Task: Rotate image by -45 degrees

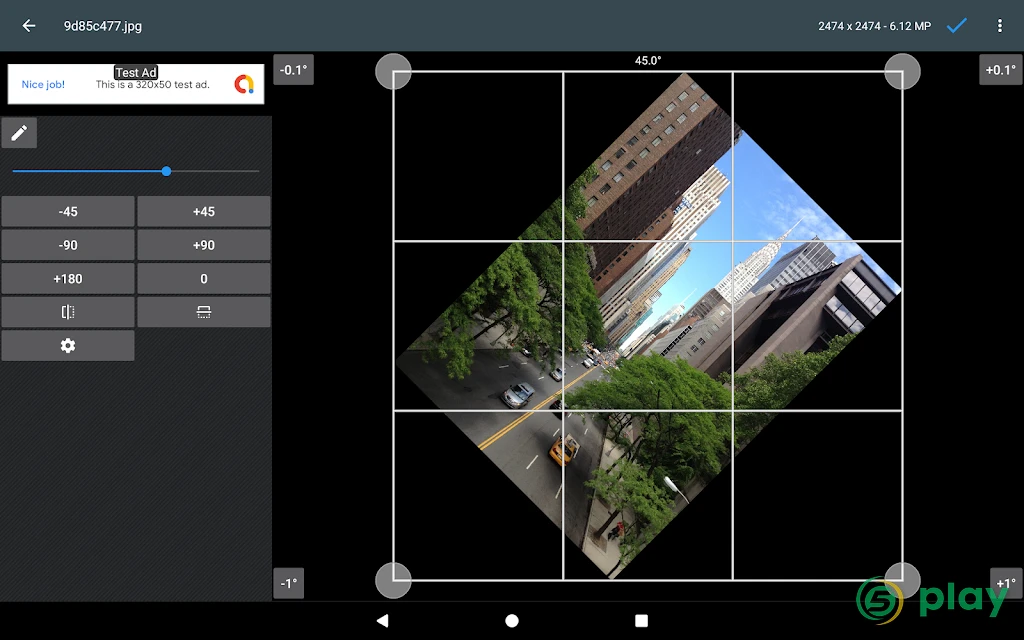Action: click(68, 212)
